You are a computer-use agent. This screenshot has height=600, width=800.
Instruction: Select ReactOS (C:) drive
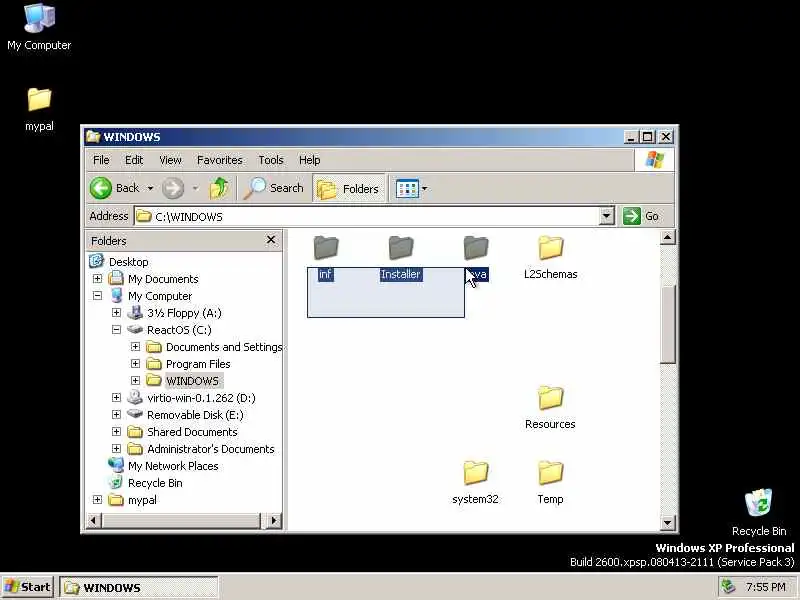(179, 330)
